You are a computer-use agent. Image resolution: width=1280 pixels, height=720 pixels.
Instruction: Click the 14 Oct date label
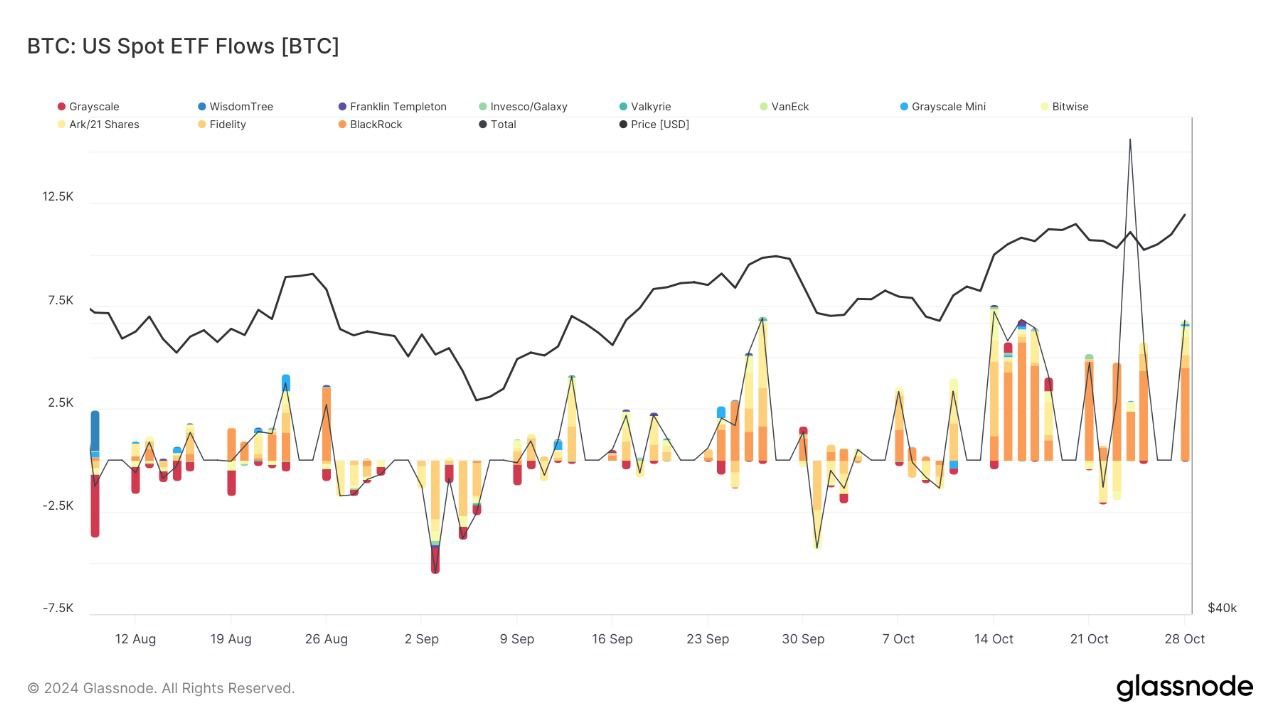(994, 639)
